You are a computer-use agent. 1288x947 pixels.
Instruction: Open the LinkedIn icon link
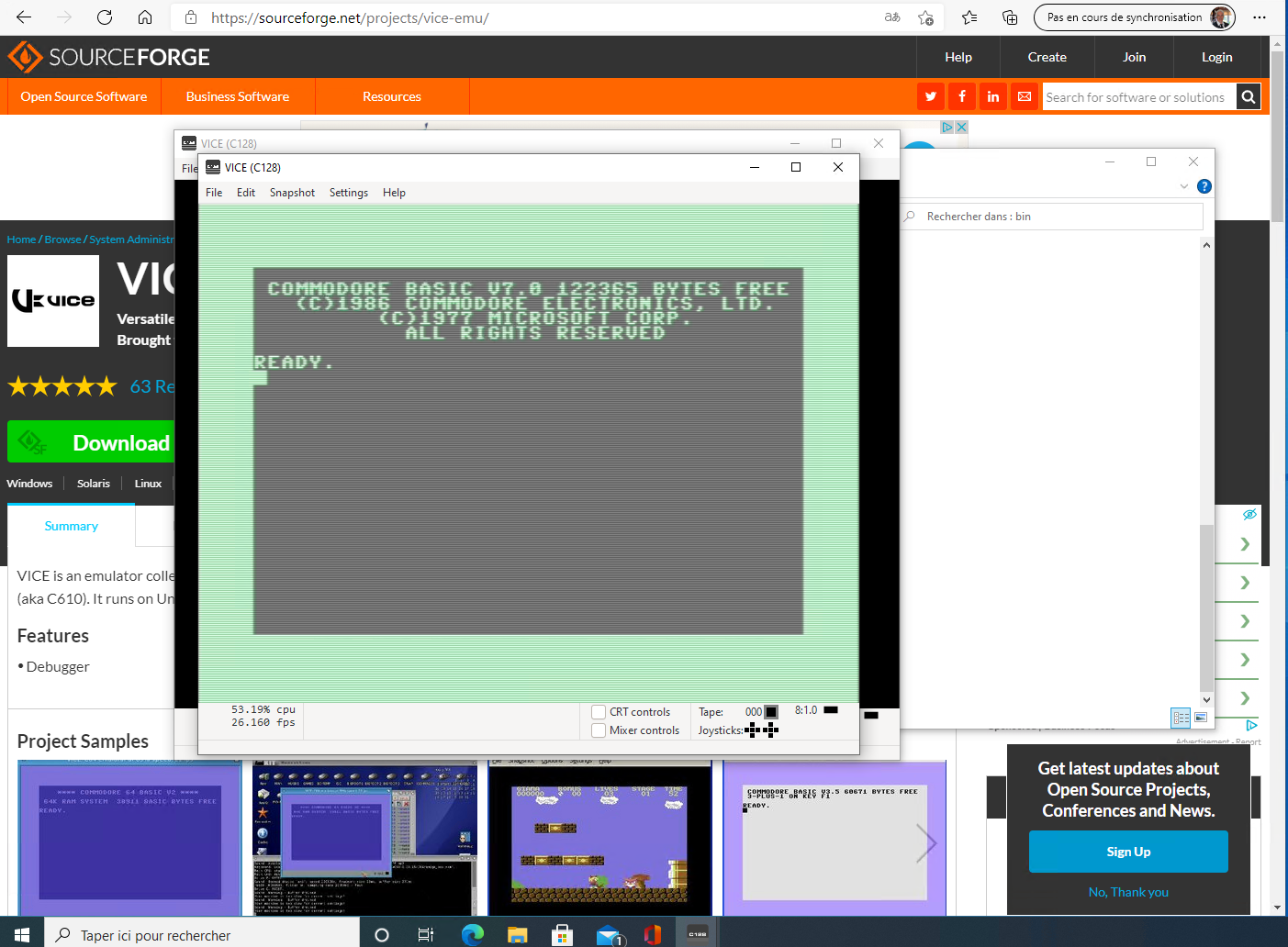993,96
